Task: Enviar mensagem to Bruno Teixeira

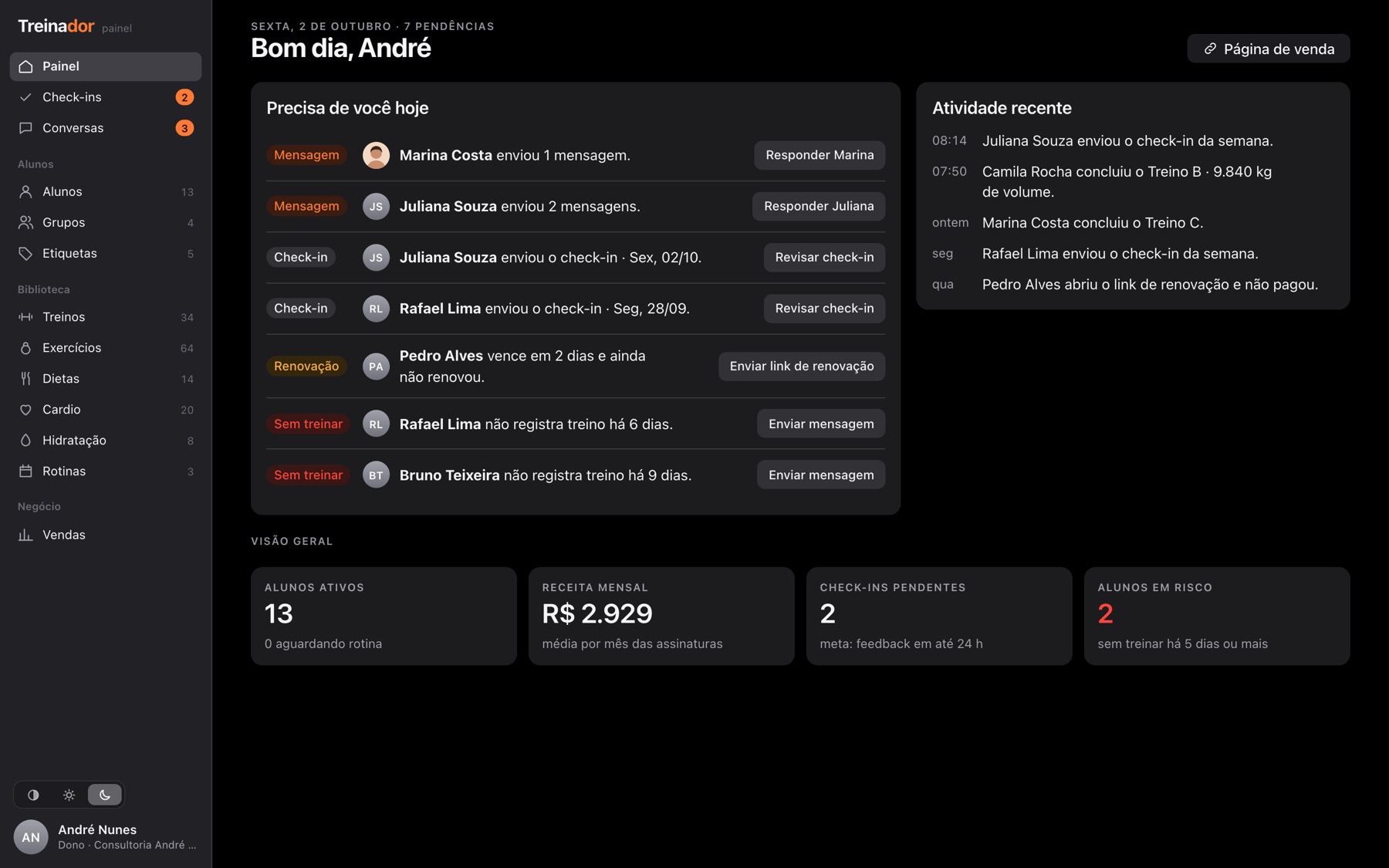Action: (x=821, y=475)
